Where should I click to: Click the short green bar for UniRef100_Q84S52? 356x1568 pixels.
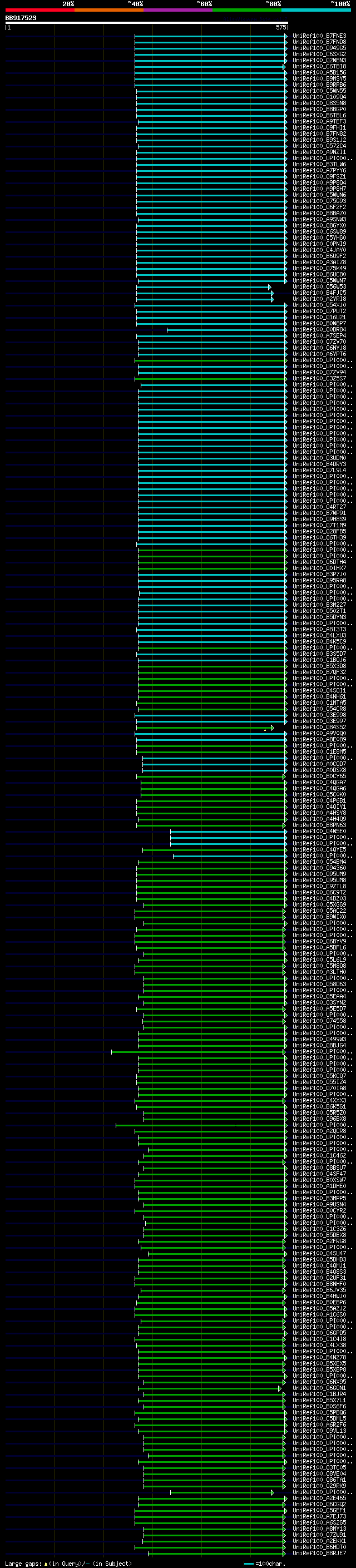click(205, 728)
